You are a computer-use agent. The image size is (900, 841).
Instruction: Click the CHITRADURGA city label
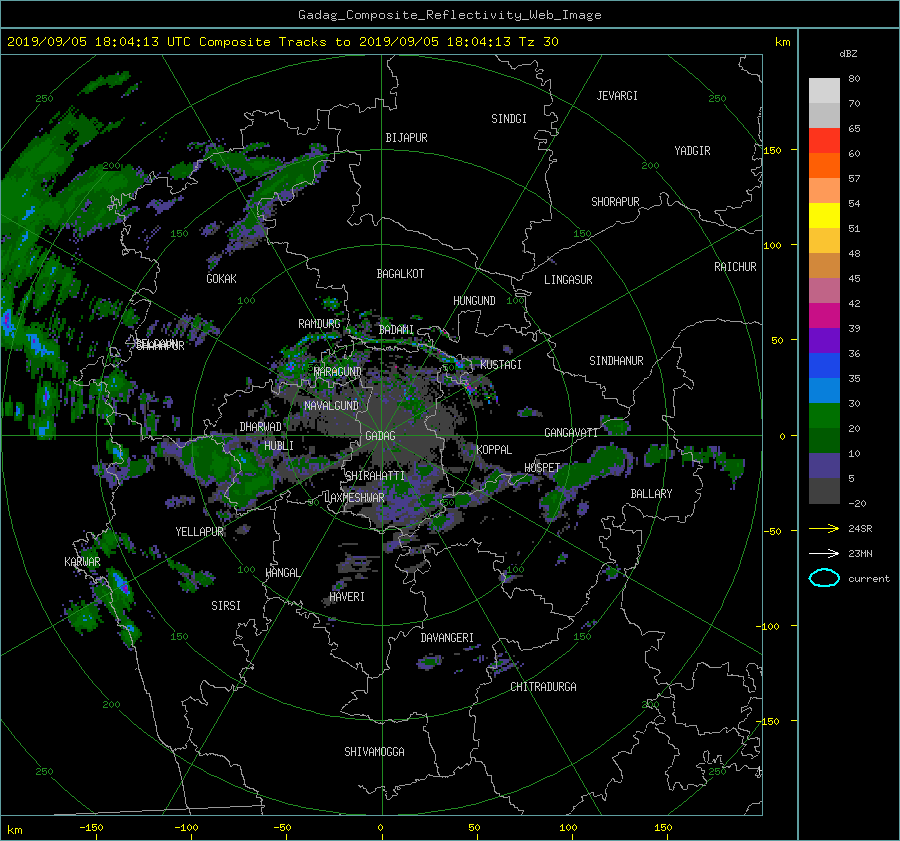click(x=543, y=687)
